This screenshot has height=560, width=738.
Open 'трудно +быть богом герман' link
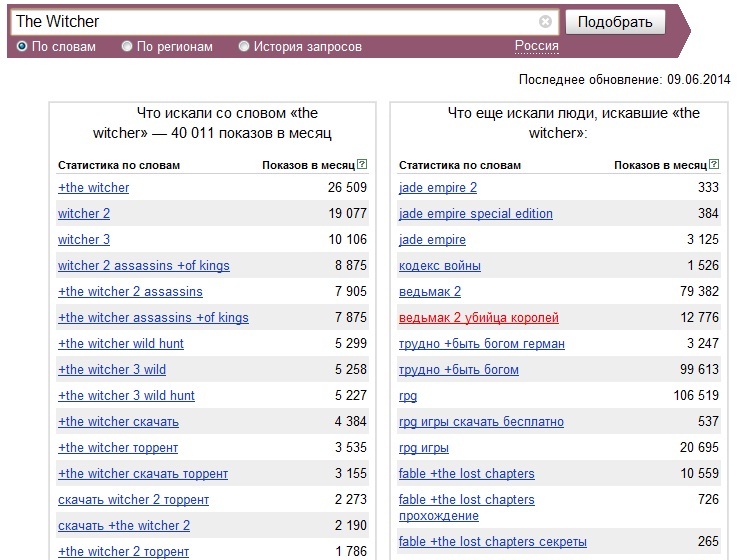click(x=481, y=344)
